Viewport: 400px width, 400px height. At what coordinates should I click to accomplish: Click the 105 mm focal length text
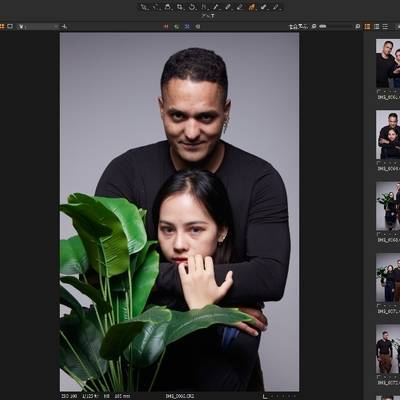(122, 396)
